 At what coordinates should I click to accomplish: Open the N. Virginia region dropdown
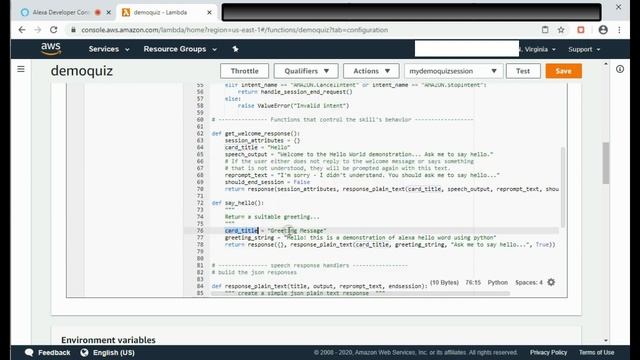point(538,49)
